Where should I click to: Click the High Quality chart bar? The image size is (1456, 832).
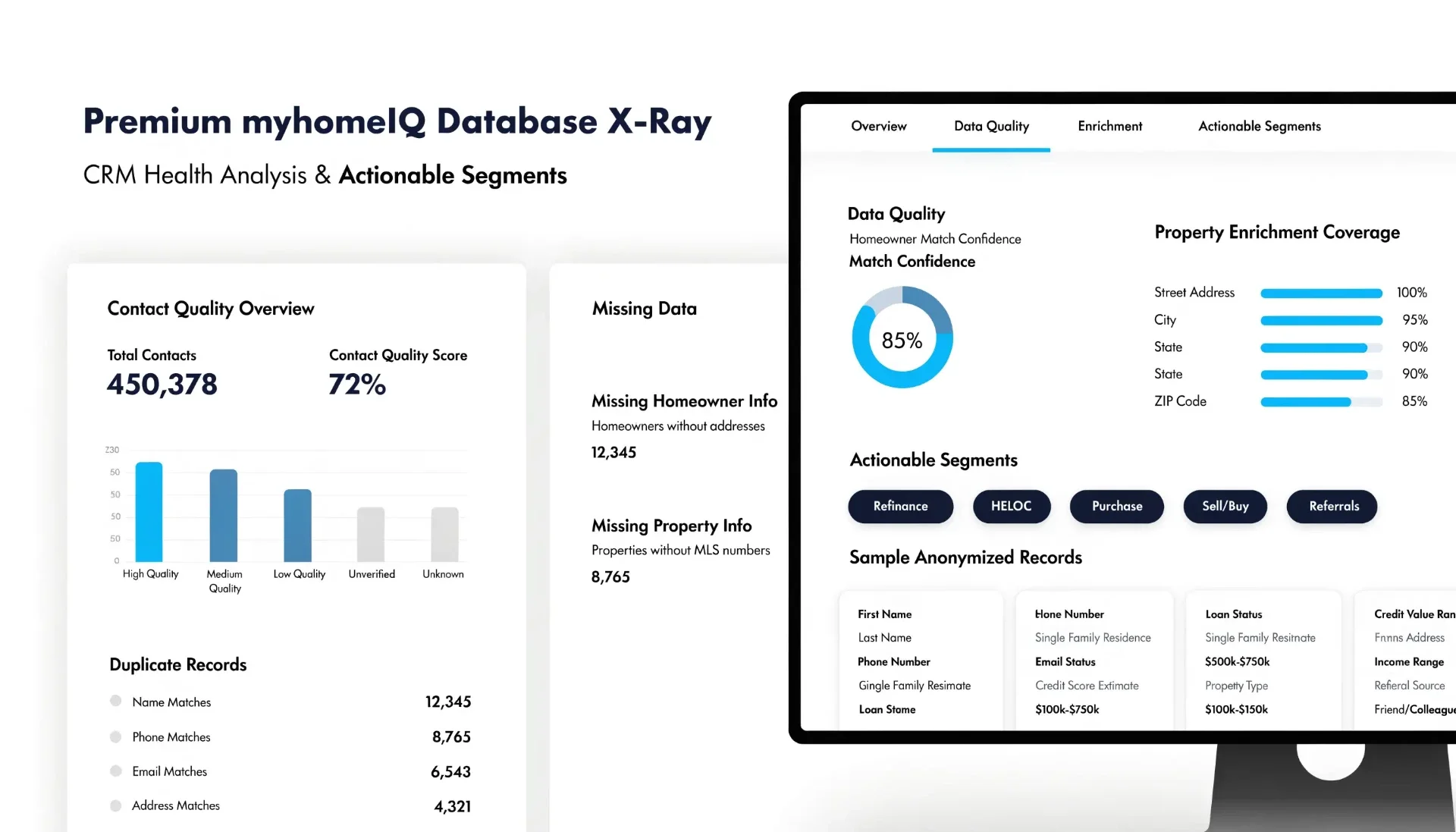click(149, 512)
